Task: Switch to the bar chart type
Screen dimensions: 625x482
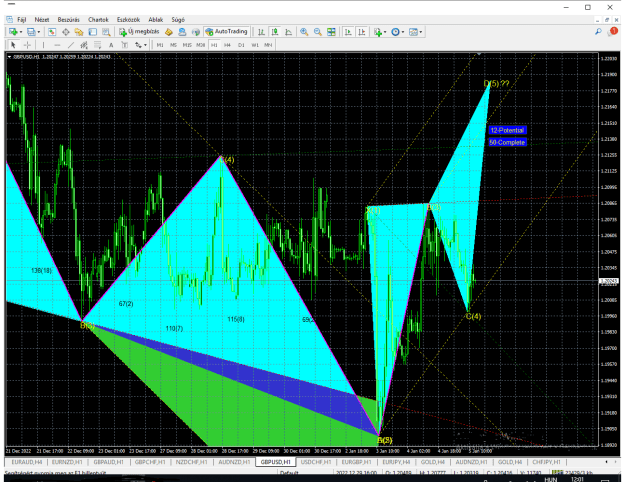Action: click(261, 32)
